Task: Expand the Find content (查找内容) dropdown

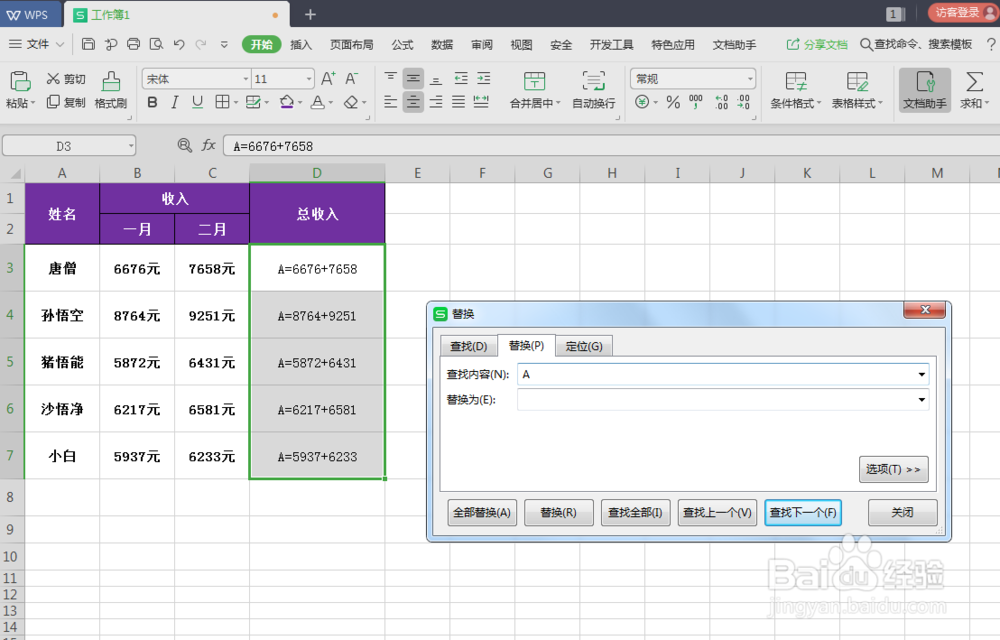Action: click(922, 374)
